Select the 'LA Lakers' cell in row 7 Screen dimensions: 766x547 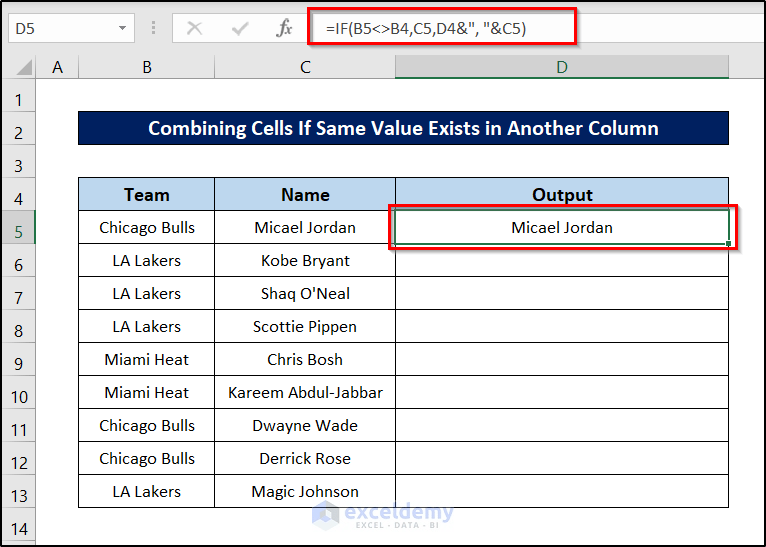[x=147, y=293]
